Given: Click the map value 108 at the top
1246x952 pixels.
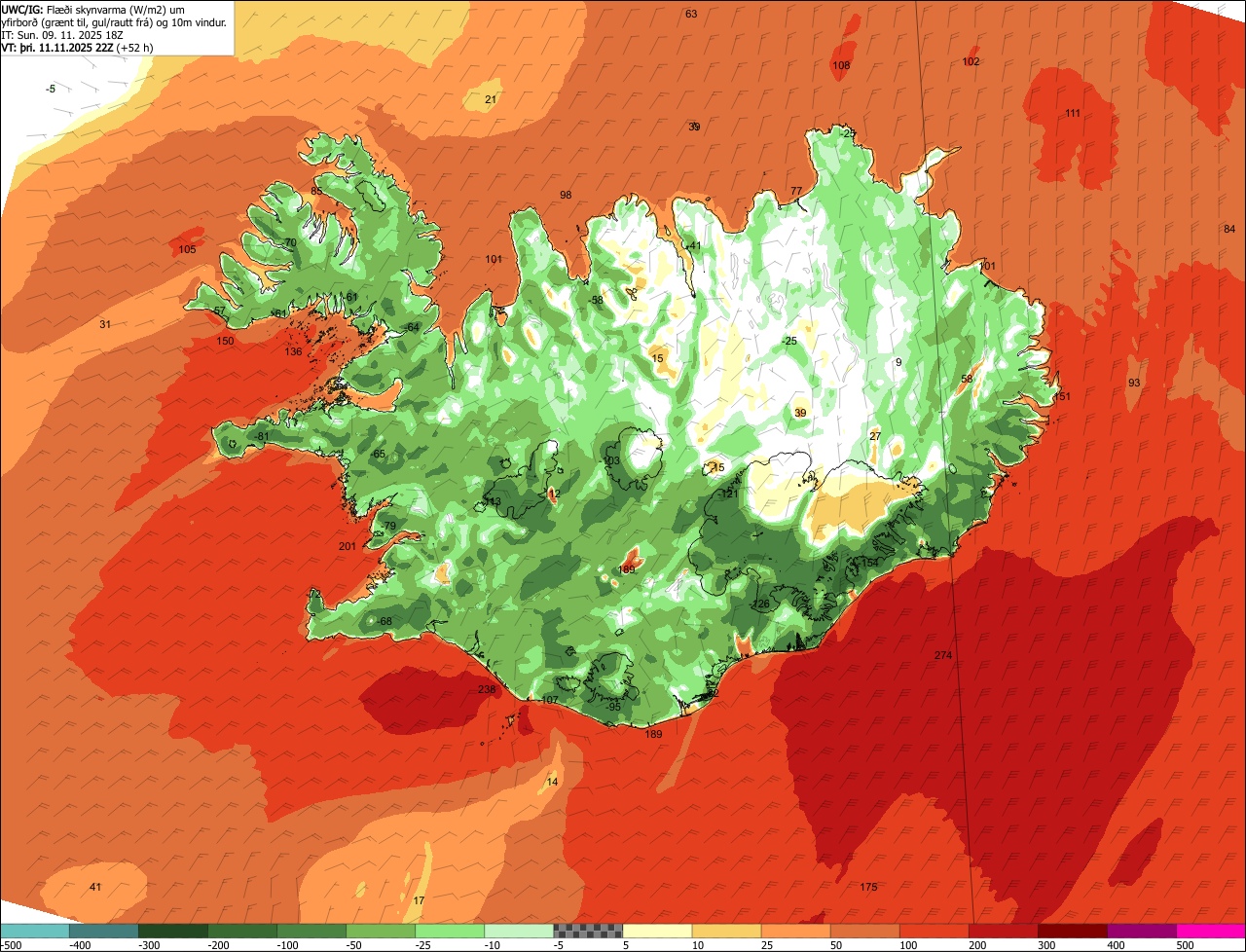Looking at the screenshot, I should click(x=841, y=65).
